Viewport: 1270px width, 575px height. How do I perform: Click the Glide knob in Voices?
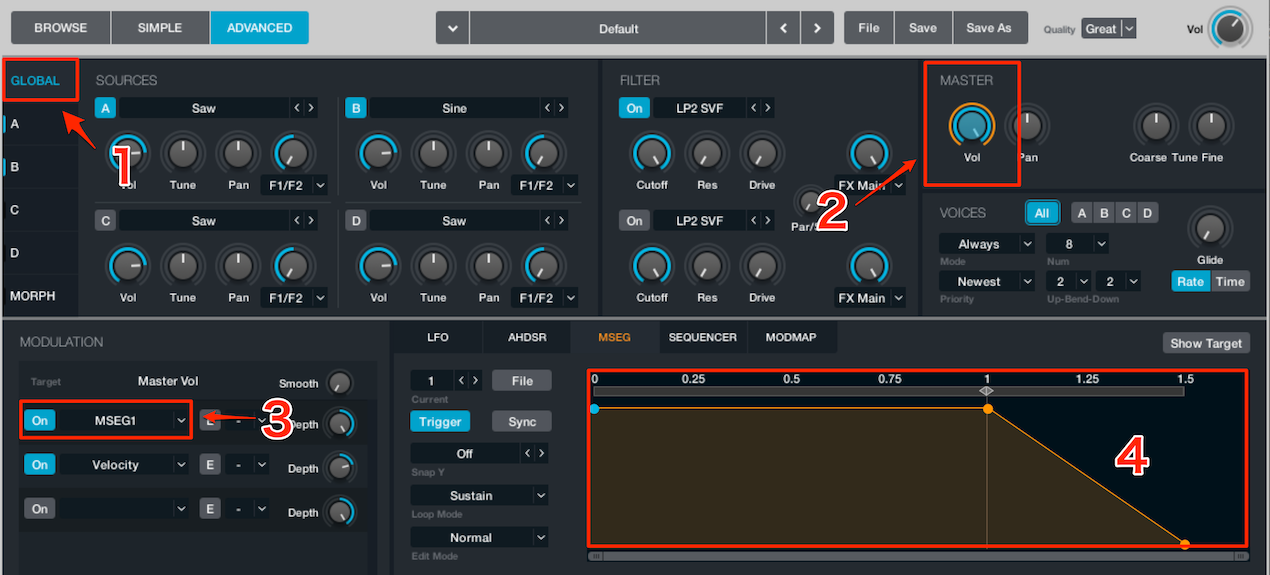point(1209,230)
